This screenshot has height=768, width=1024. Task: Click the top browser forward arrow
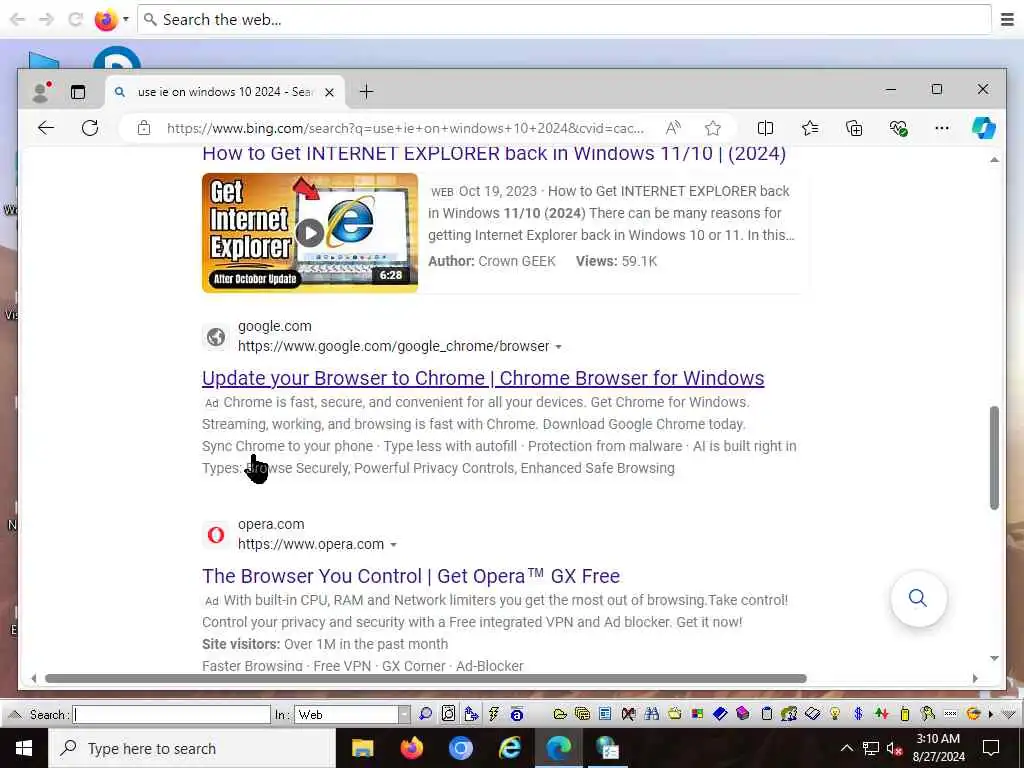(x=46, y=20)
